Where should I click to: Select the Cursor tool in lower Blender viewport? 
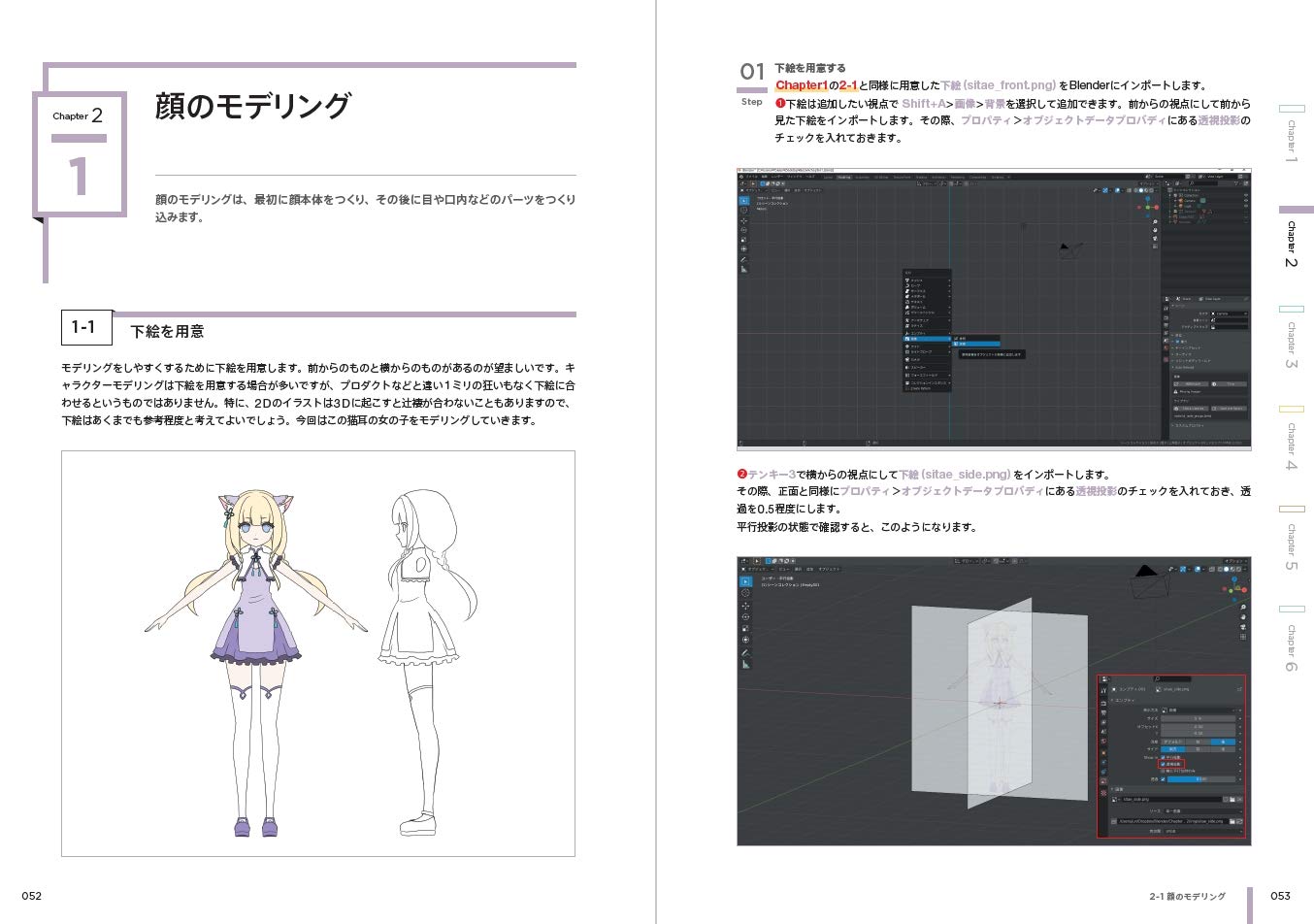coord(745,593)
